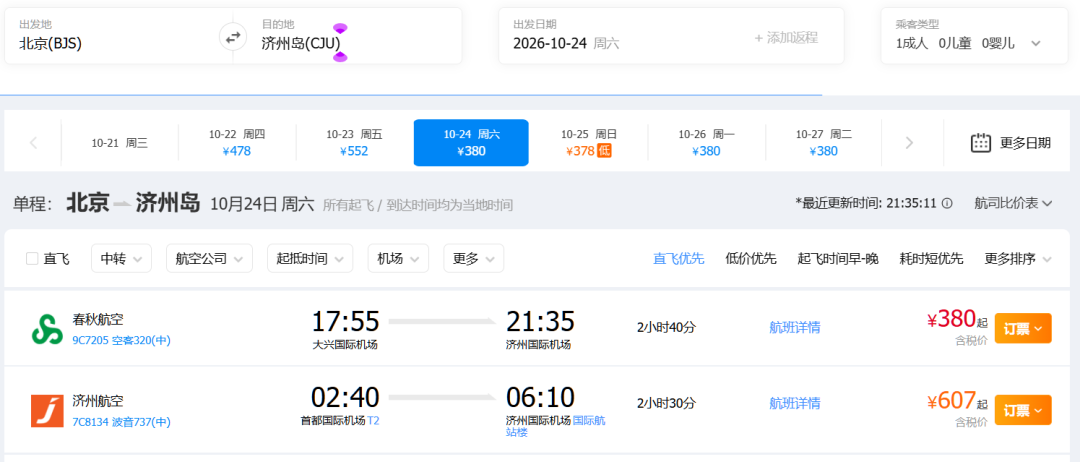Click the 06:10 arrival time
Viewport: 1080px width, 462px height.
[x=540, y=397]
